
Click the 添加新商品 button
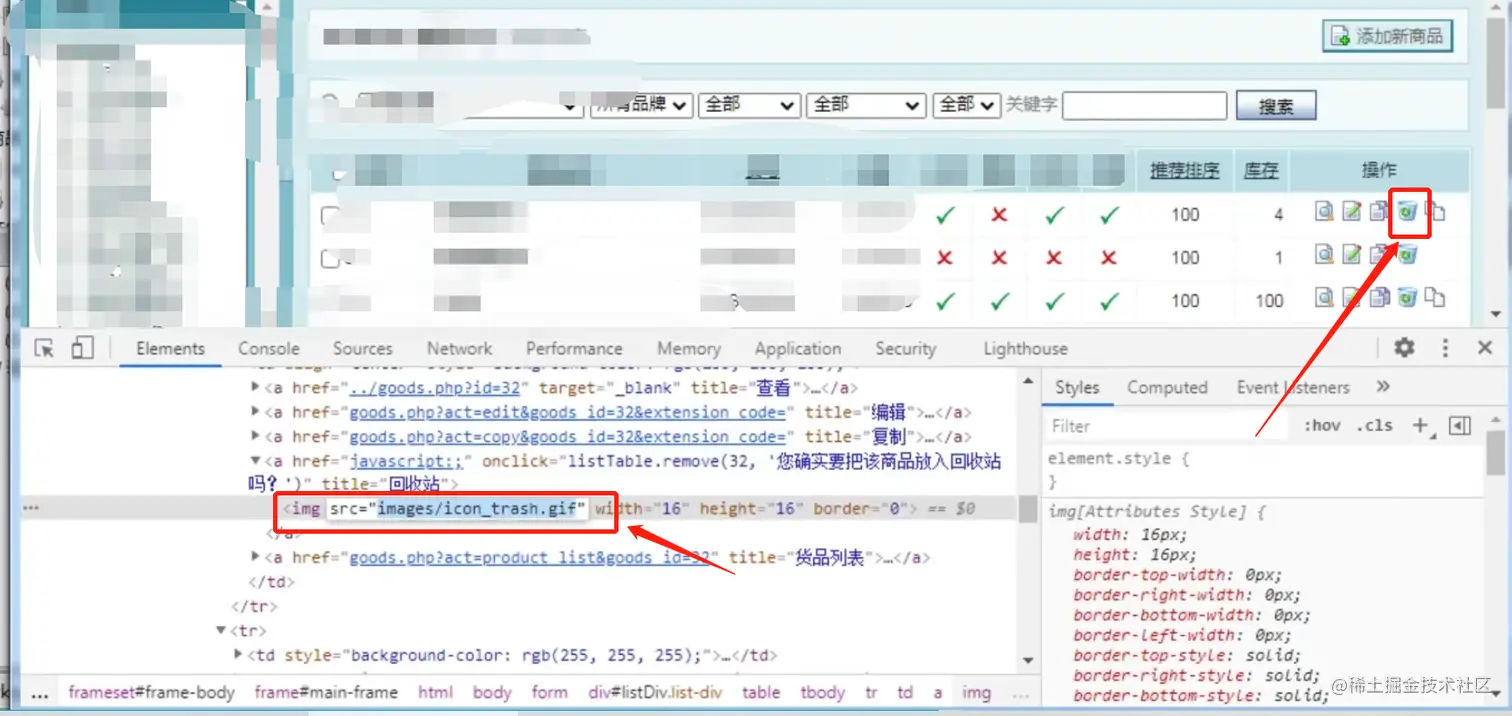1387,36
